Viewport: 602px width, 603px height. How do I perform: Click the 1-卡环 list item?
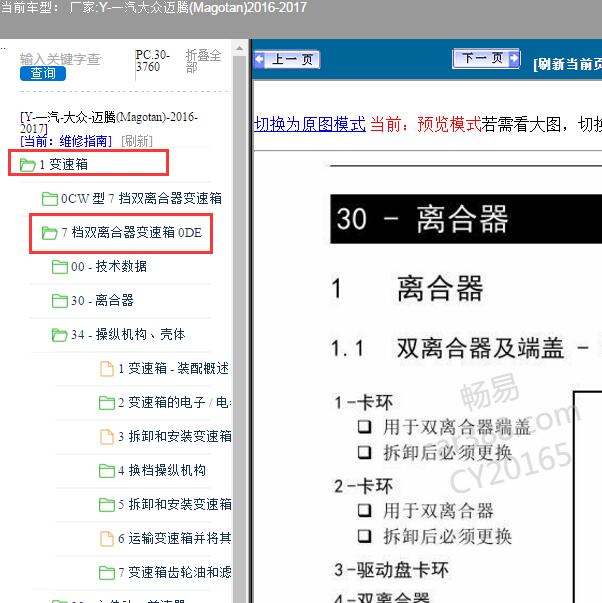364,403
